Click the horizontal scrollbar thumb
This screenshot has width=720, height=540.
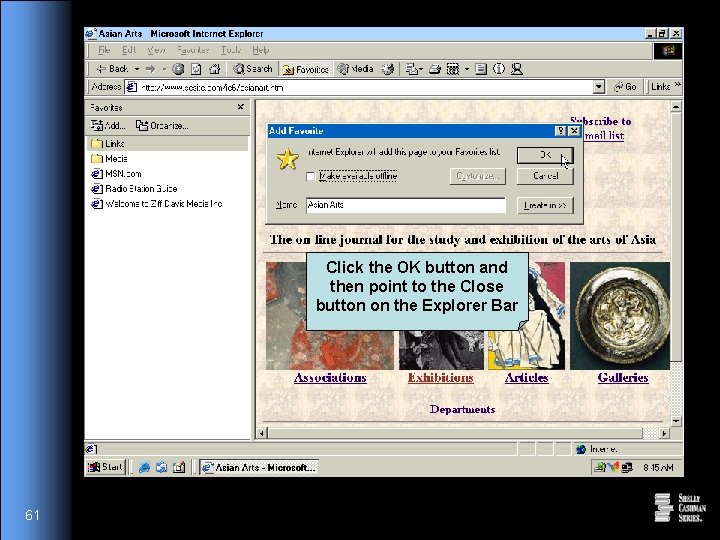coord(455,433)
